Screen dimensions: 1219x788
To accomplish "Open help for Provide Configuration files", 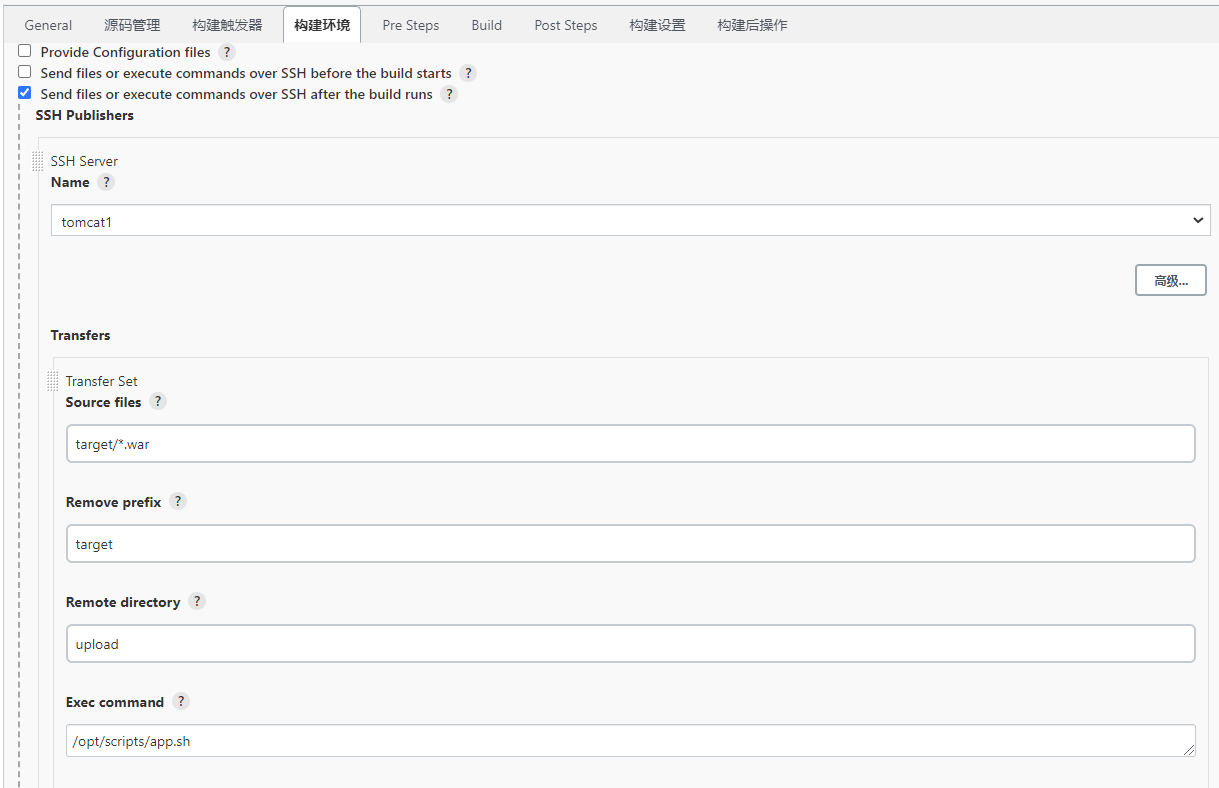I will click(227, 52).
